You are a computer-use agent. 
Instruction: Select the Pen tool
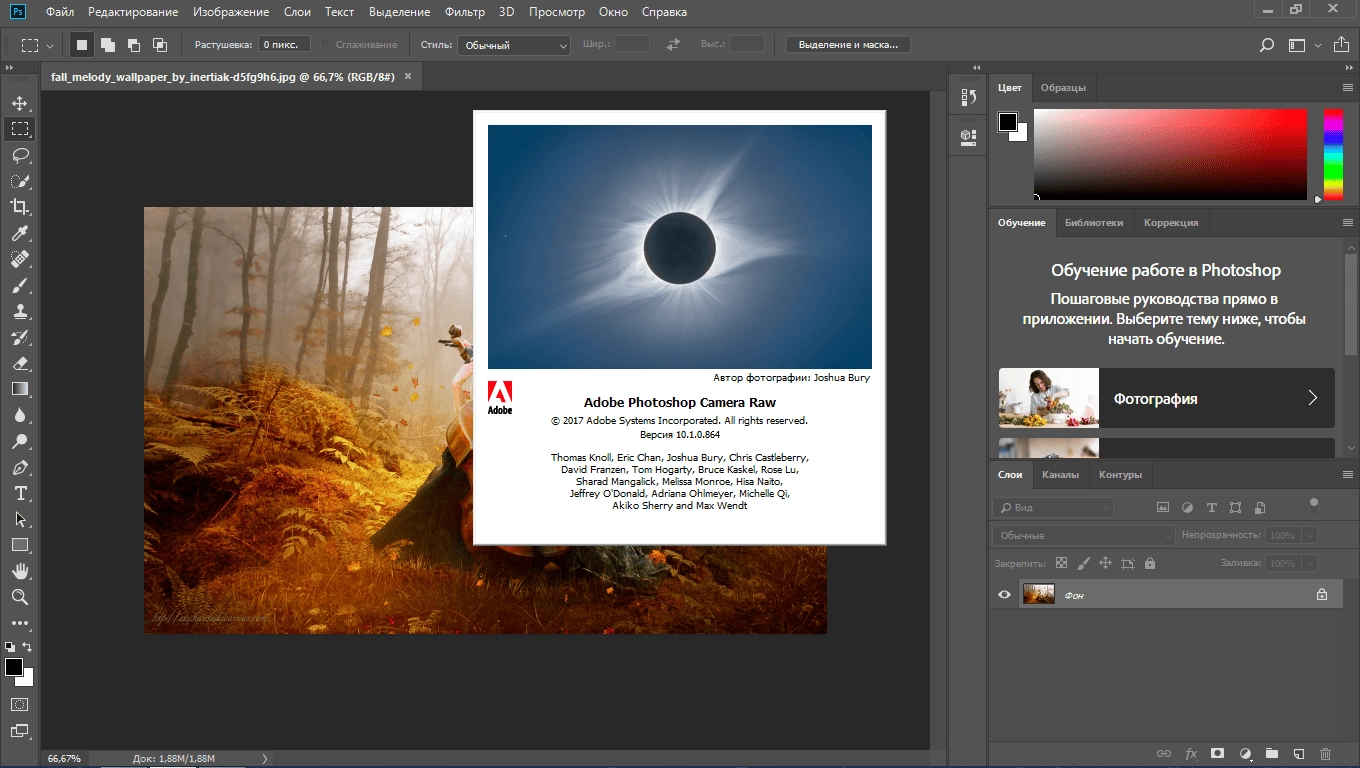pyautogui.click(x=19, y=467)
